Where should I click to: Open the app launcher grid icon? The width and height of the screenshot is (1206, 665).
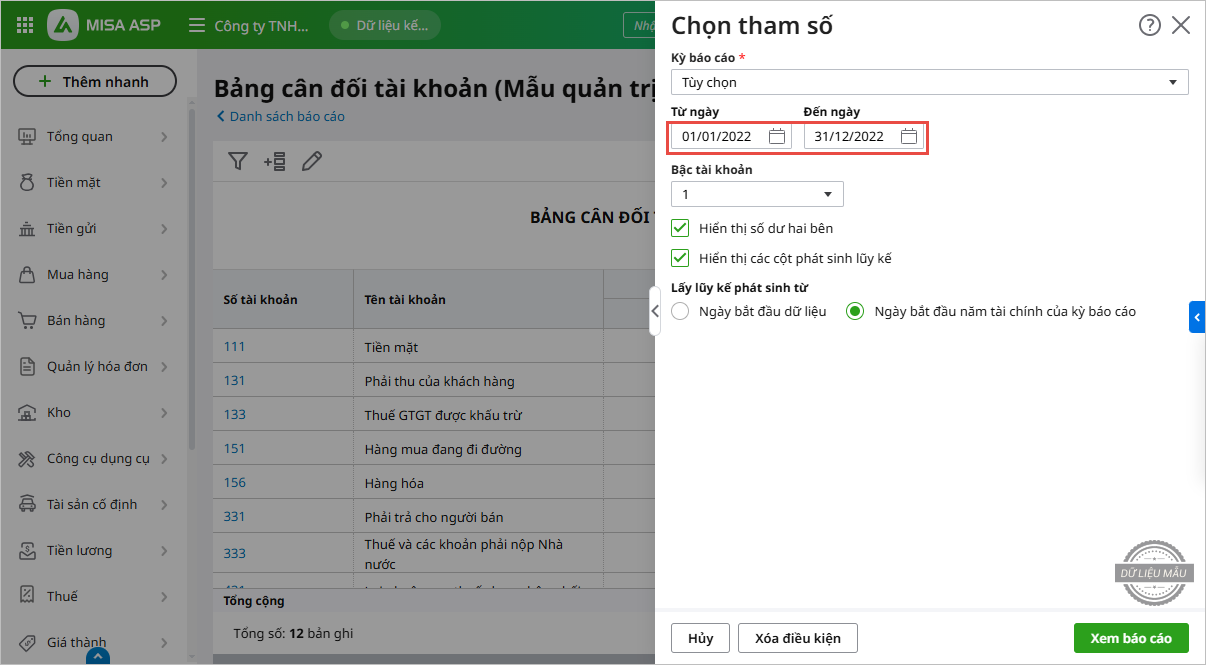(x=25, y=25)
